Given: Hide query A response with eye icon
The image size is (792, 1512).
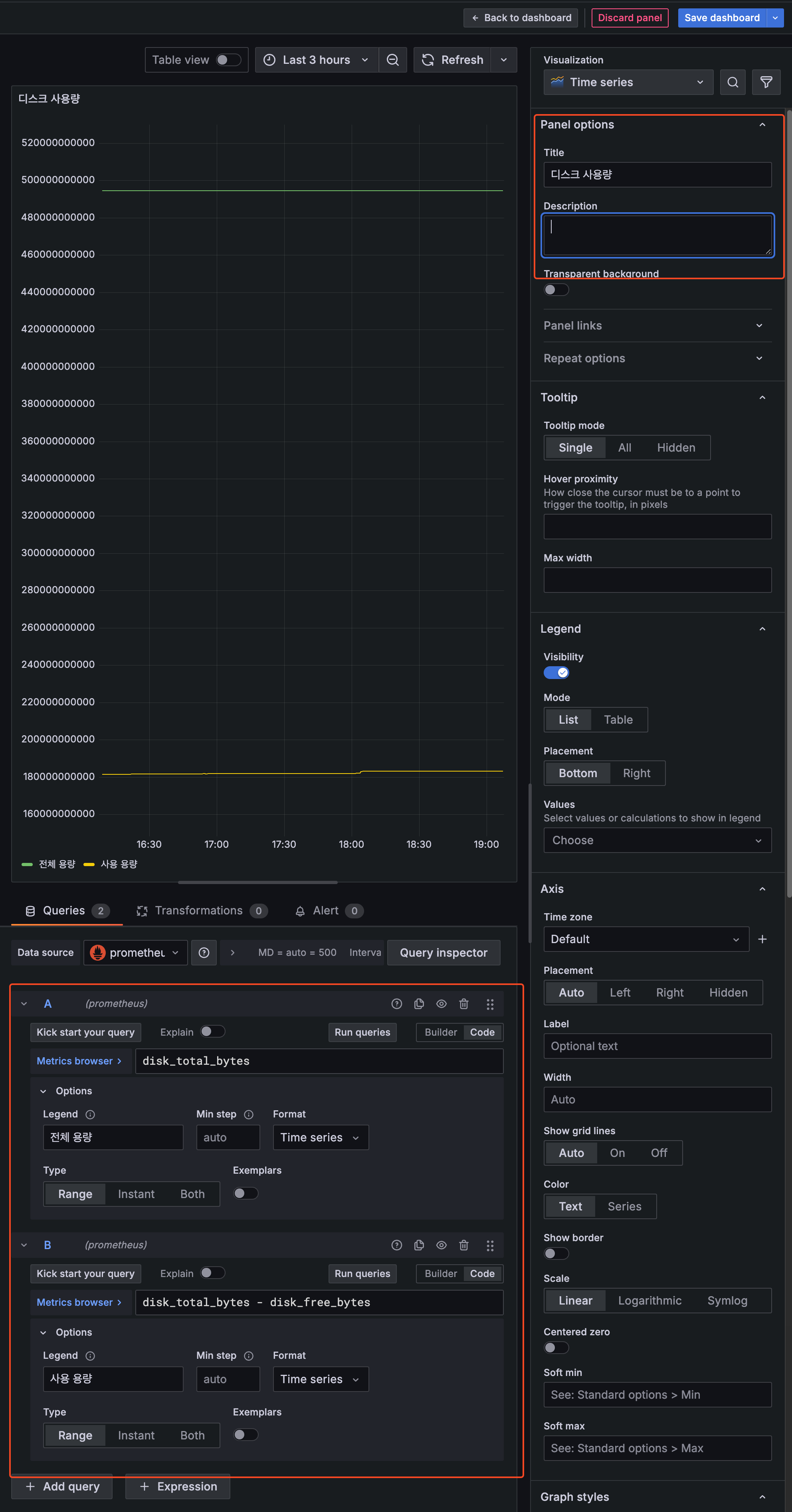Looking at the screenshot, I should pyautogui.click(x=441, y=1004).
